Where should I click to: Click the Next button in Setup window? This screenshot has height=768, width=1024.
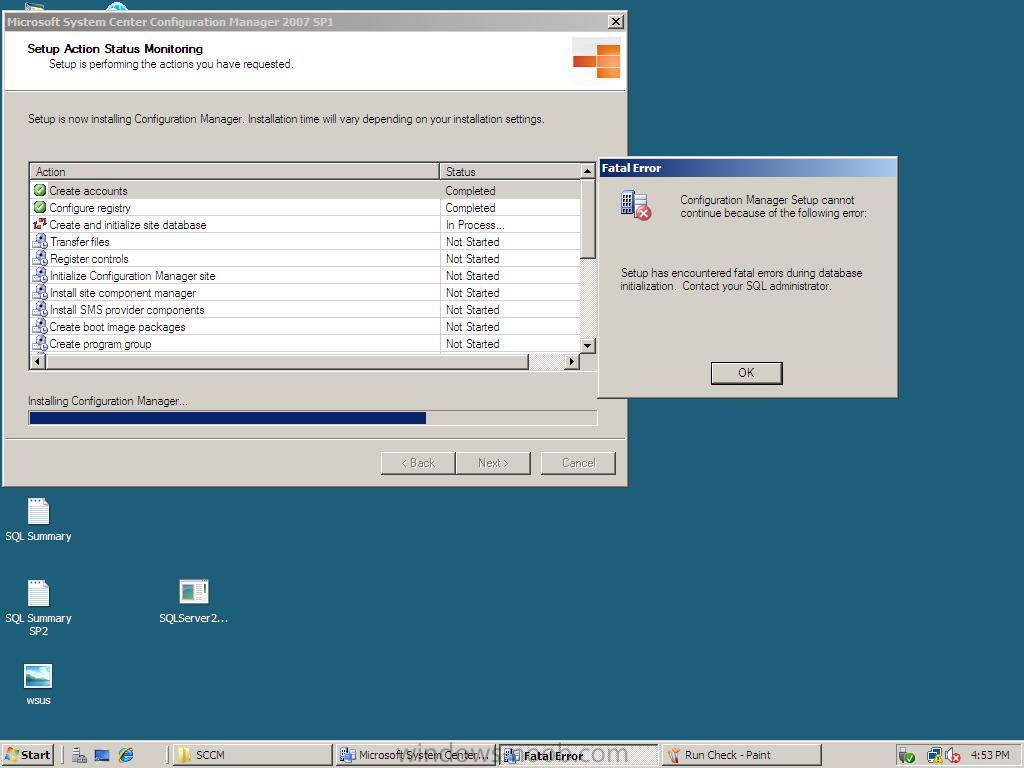(x=493, y=463)
